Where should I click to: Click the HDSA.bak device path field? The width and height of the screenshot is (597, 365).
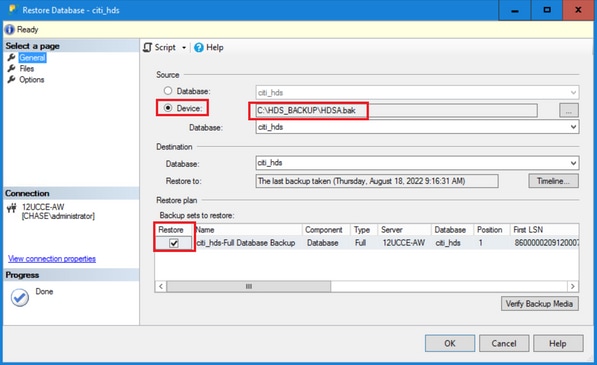coord(396,110)
